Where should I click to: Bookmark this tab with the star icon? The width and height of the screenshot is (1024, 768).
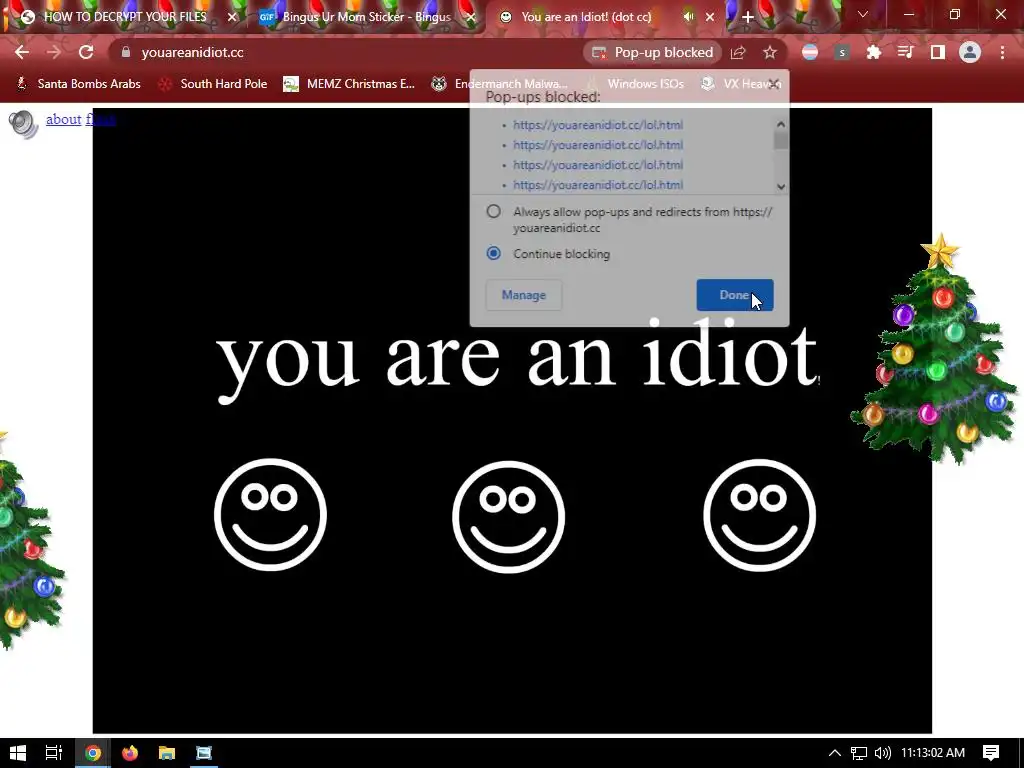pos(770,52)
